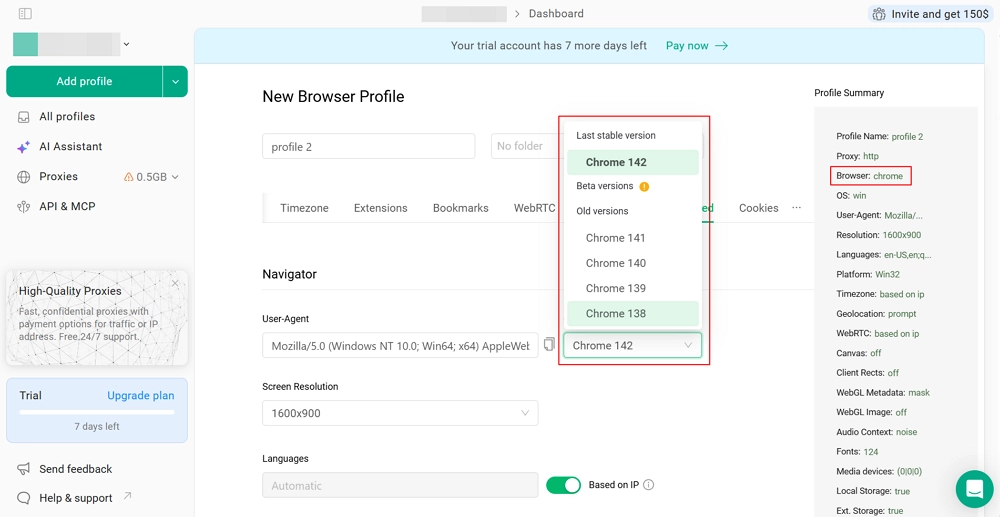Toggle the Languages Based on IP switch
This screenshot has width=1000, height=517.
tap(563, 485)
